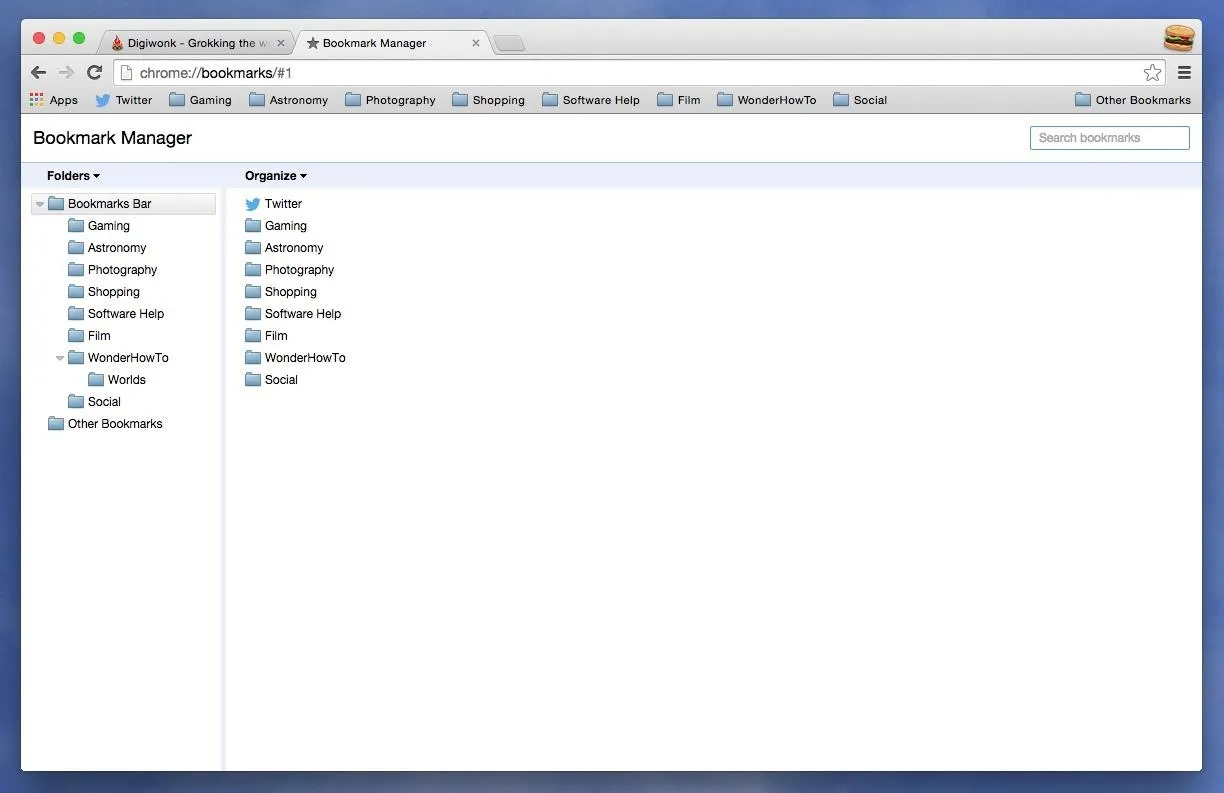Click the Search bookmarks field
Viewport: 1224px width, 793px height.
tap(1110, 138)
